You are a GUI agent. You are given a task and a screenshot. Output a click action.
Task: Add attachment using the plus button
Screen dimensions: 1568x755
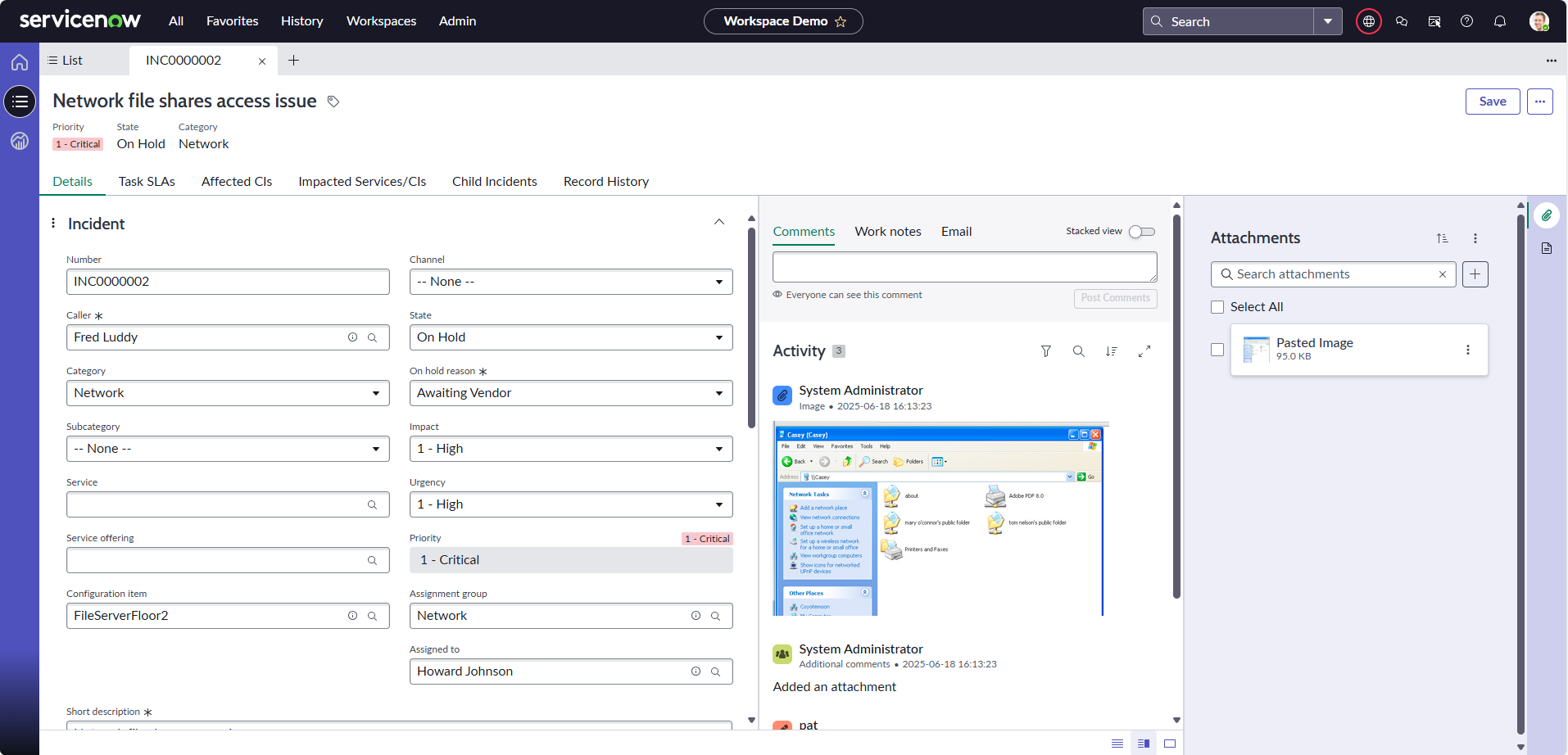(1475, 274)
